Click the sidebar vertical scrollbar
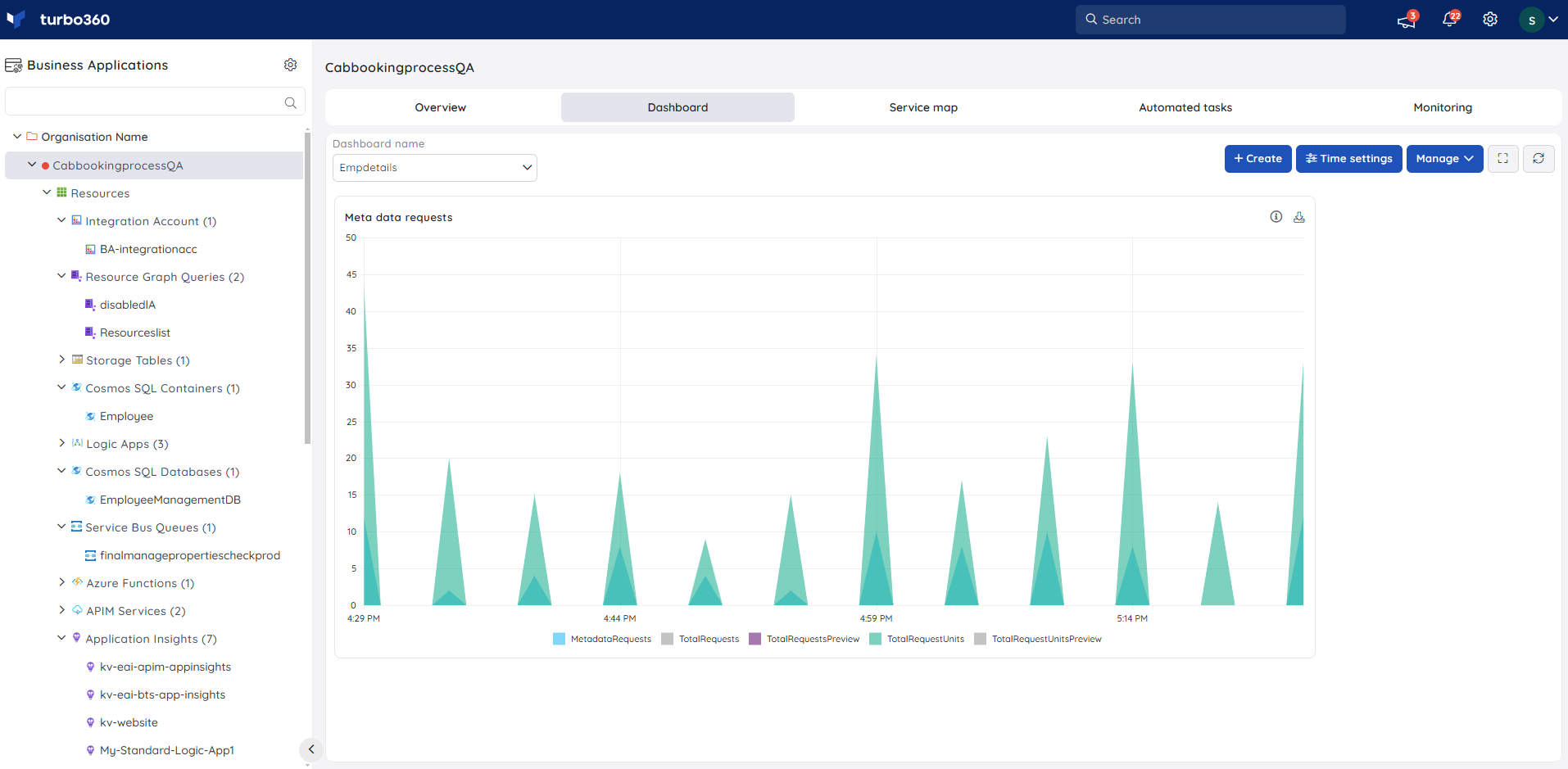This screenshot has width=1568, height=769. click(x=307, y=288)
